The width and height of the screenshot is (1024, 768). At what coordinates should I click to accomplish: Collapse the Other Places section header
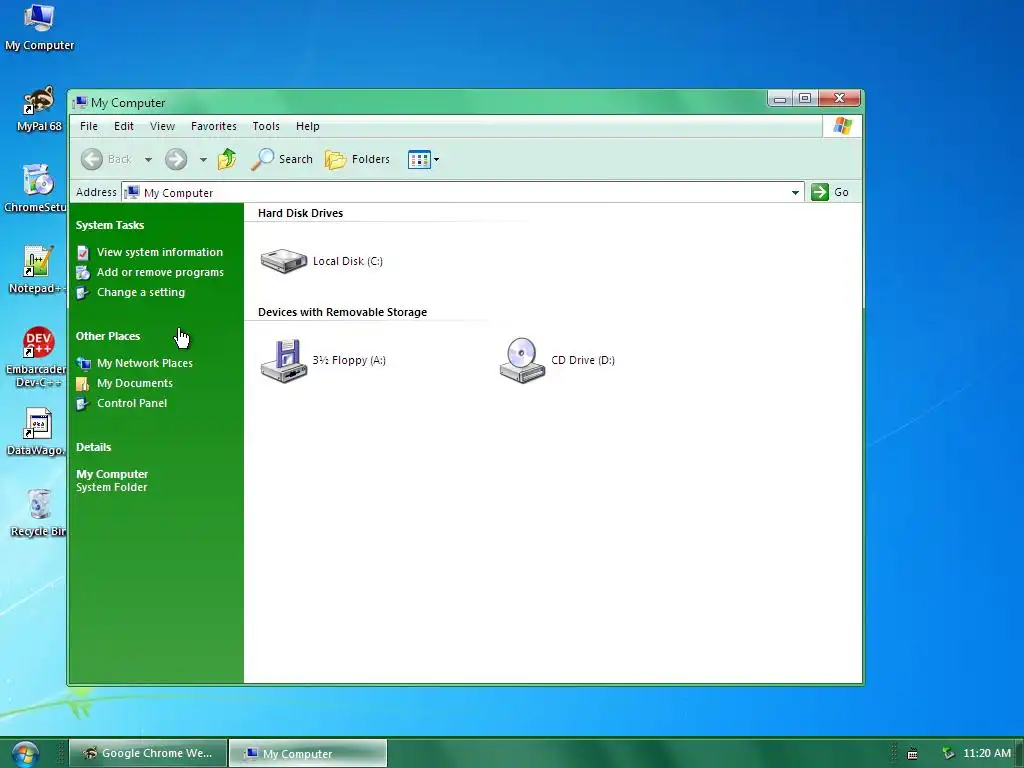click(108, 336)
